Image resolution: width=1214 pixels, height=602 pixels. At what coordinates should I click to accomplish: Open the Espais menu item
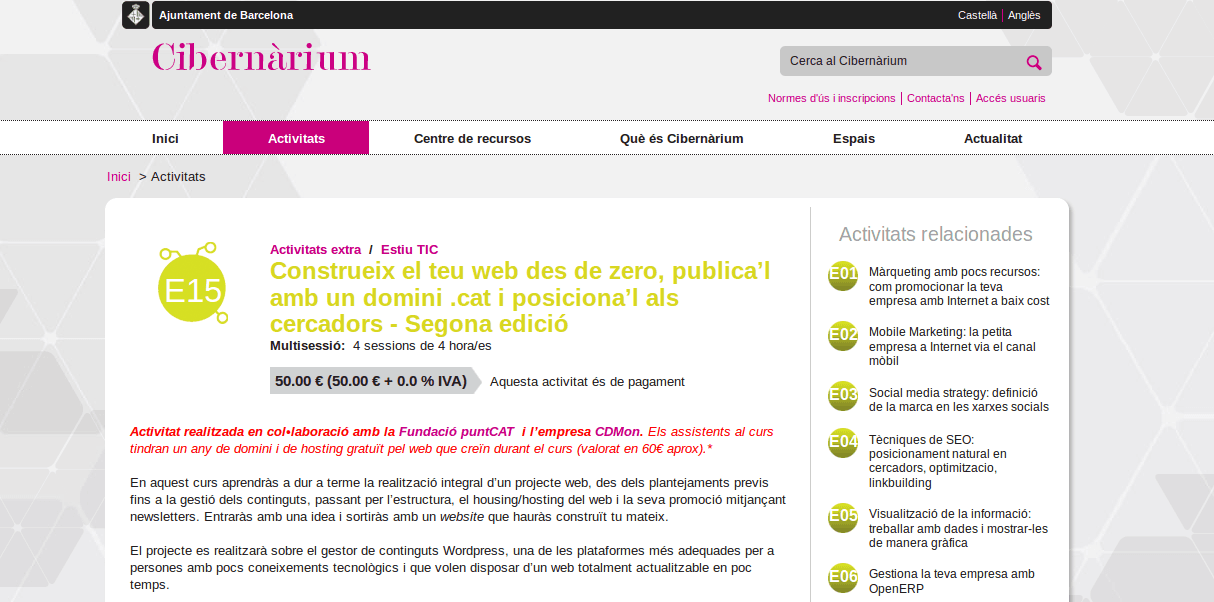(854, 138)
